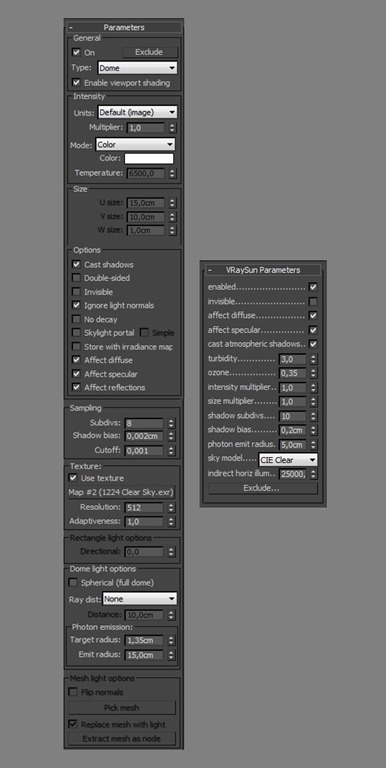Adjust the Target radius spinner arrows
Viewport: 386px width, 768px height.
(171, 640)
